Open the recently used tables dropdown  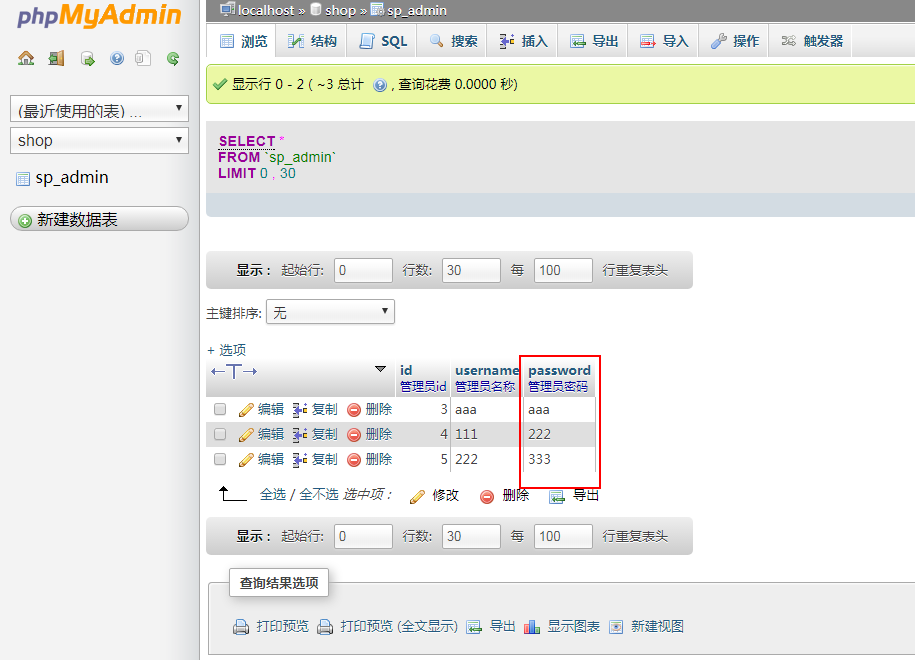(x=99, y=109)
